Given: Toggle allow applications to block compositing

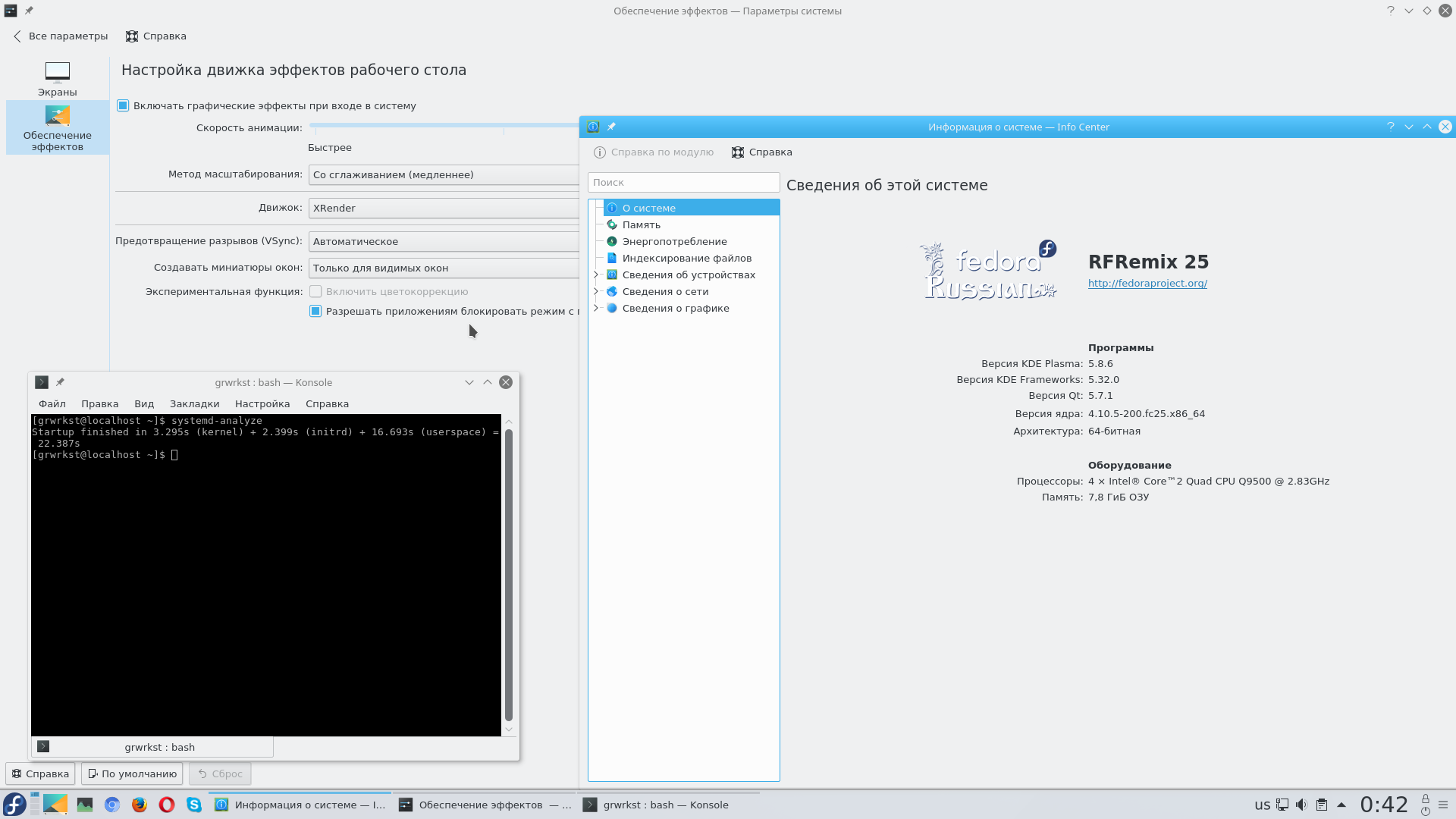Looking at the screenshot, I should point(315,311).
